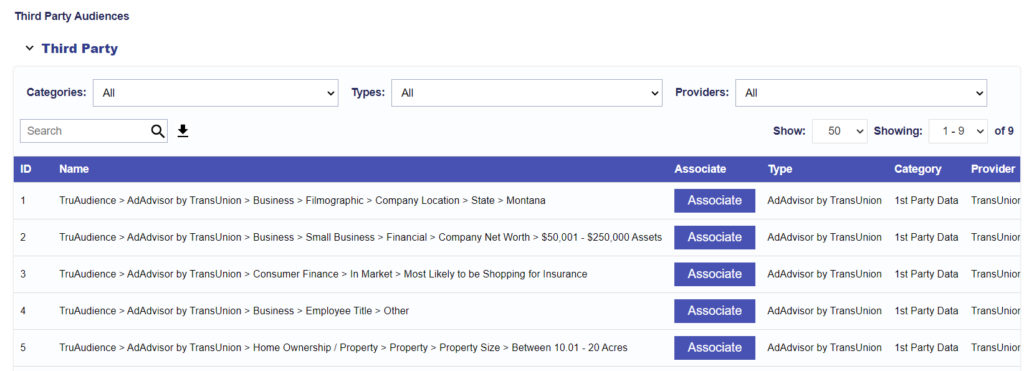The height and width of the screenshot is (371, 1024).
Task: Open the Categories dropdown
Action: tap(216, 93)
